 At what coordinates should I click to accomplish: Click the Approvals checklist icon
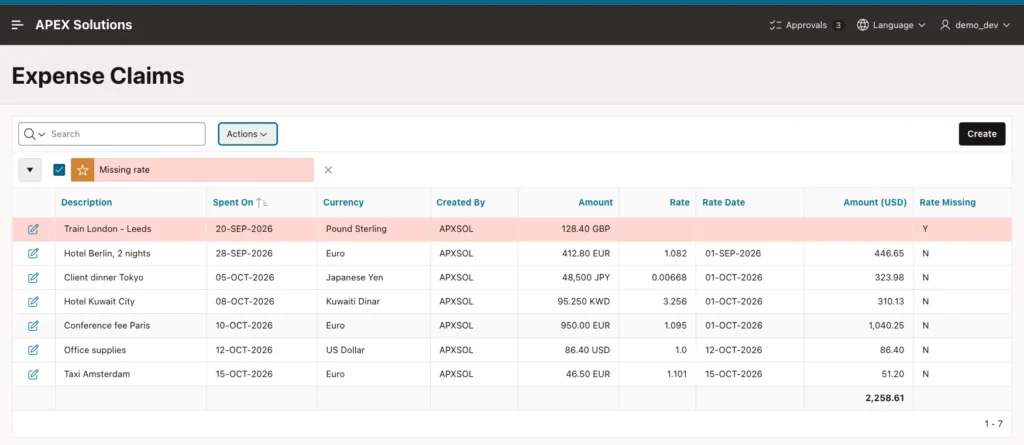tap(775, 25)
